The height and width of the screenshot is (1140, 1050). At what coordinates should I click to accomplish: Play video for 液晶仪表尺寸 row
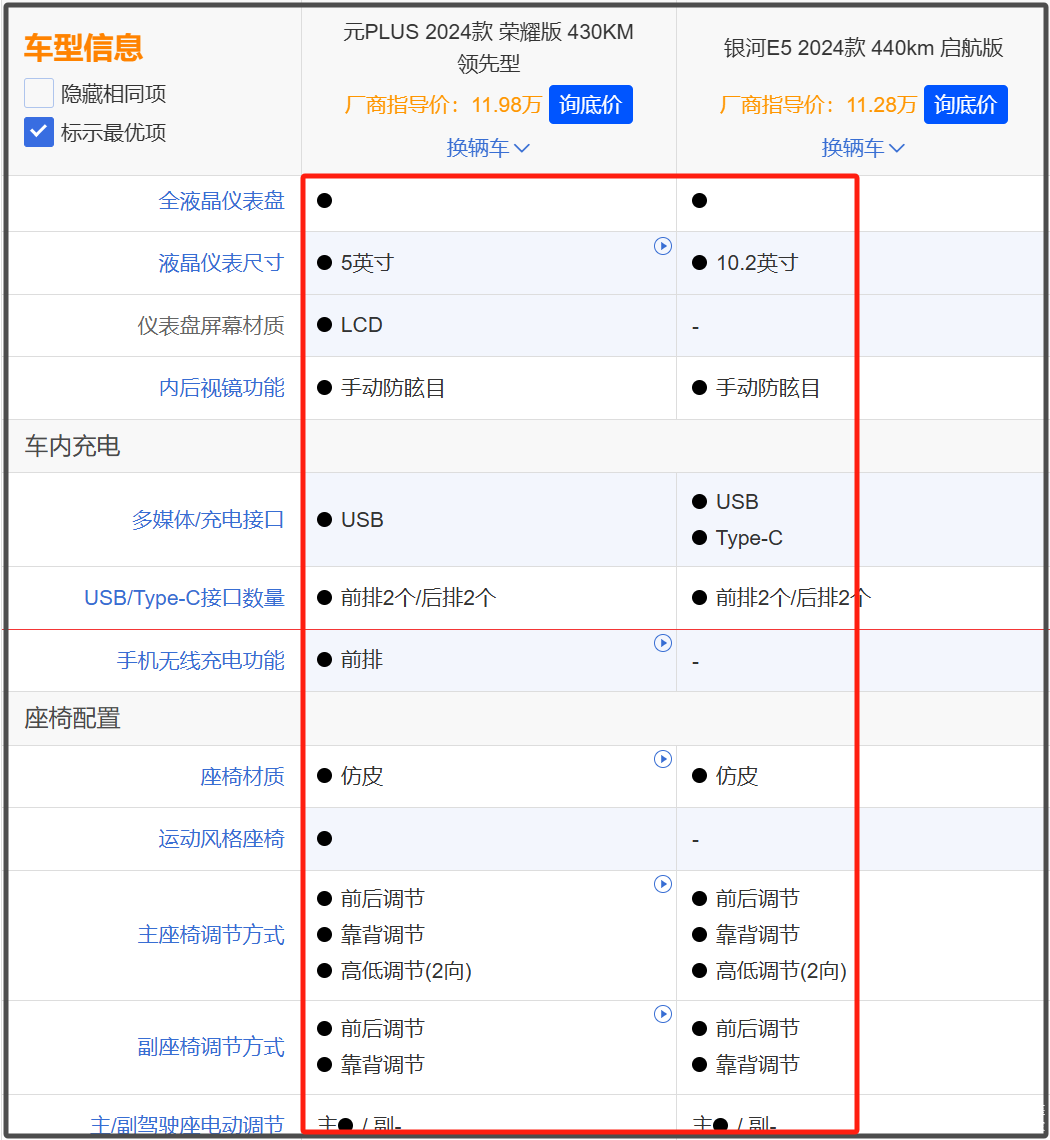point(662,246)
